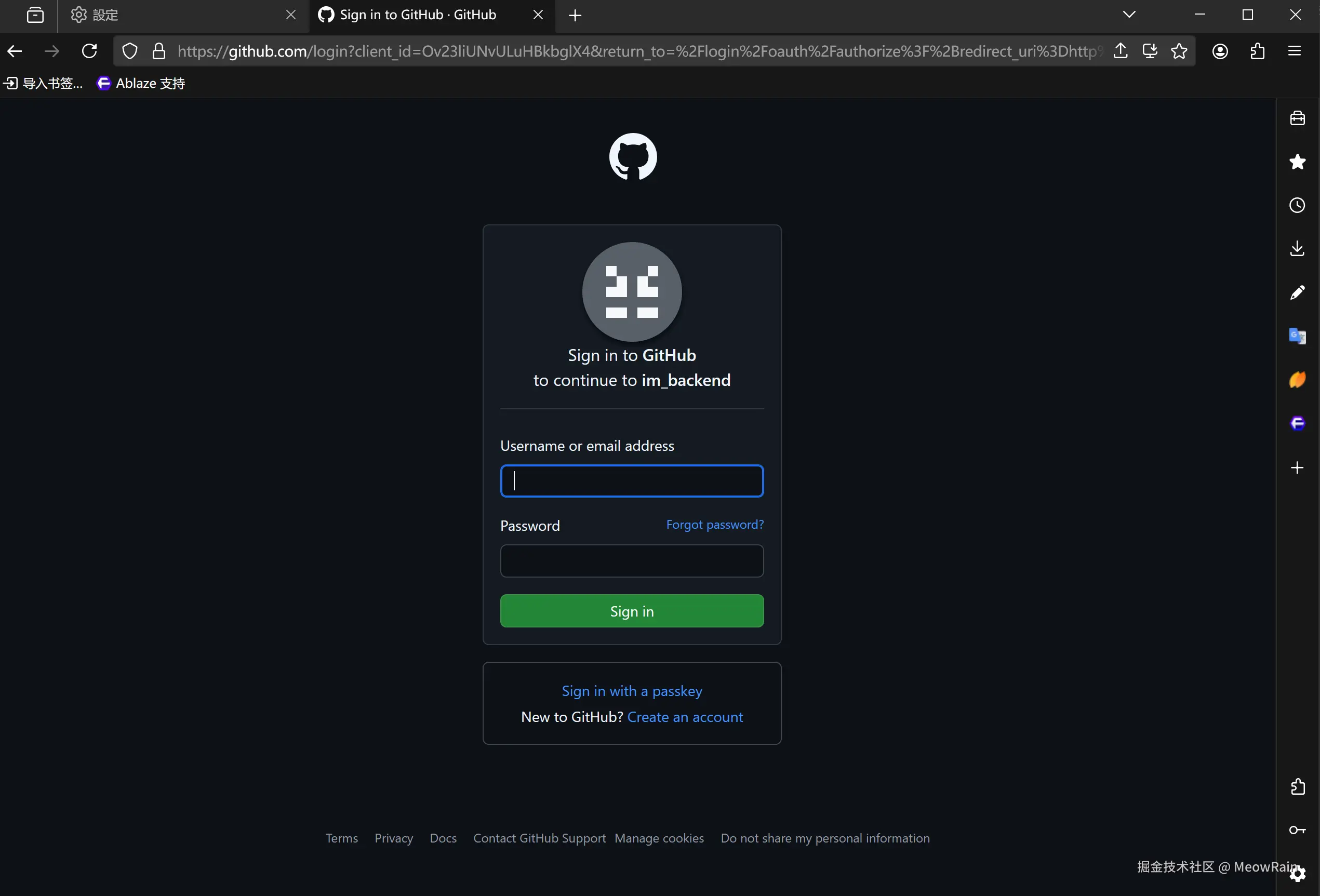Open the hamburger application menu
1320x896 pixels.
coord(1294,51)
